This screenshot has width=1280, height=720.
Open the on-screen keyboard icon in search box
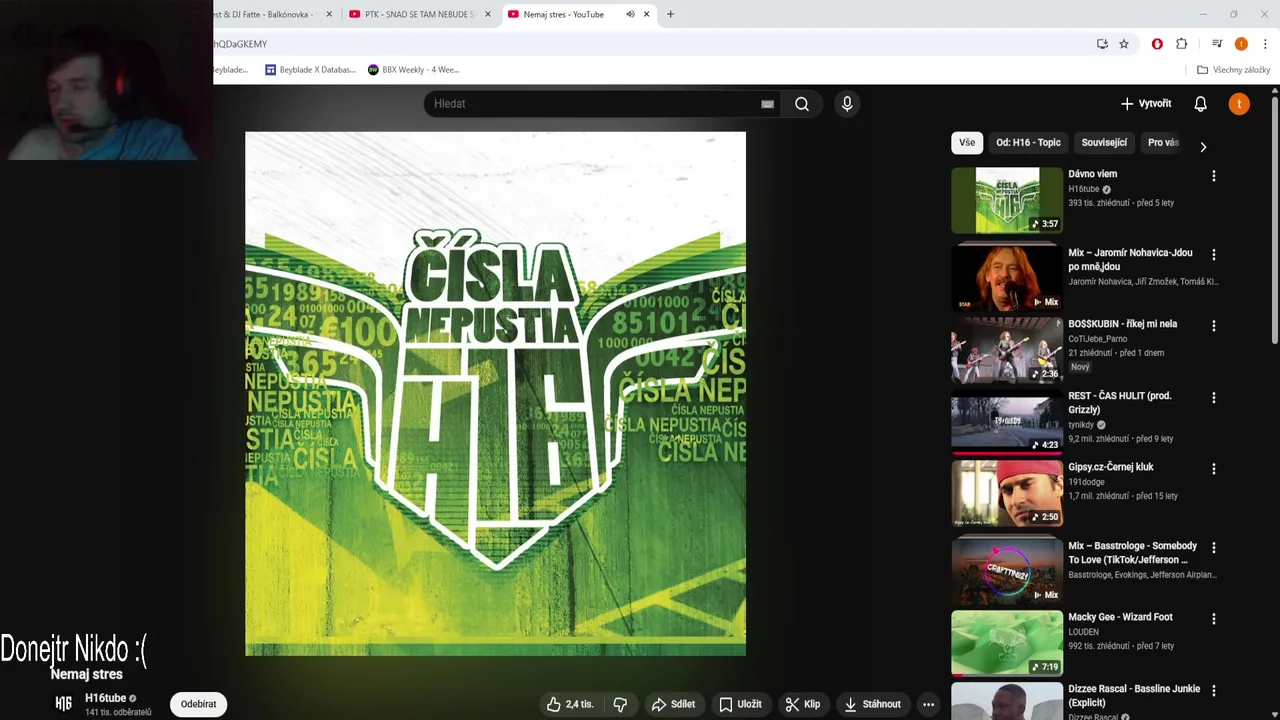pyautogui.click(x=767, y=104)
